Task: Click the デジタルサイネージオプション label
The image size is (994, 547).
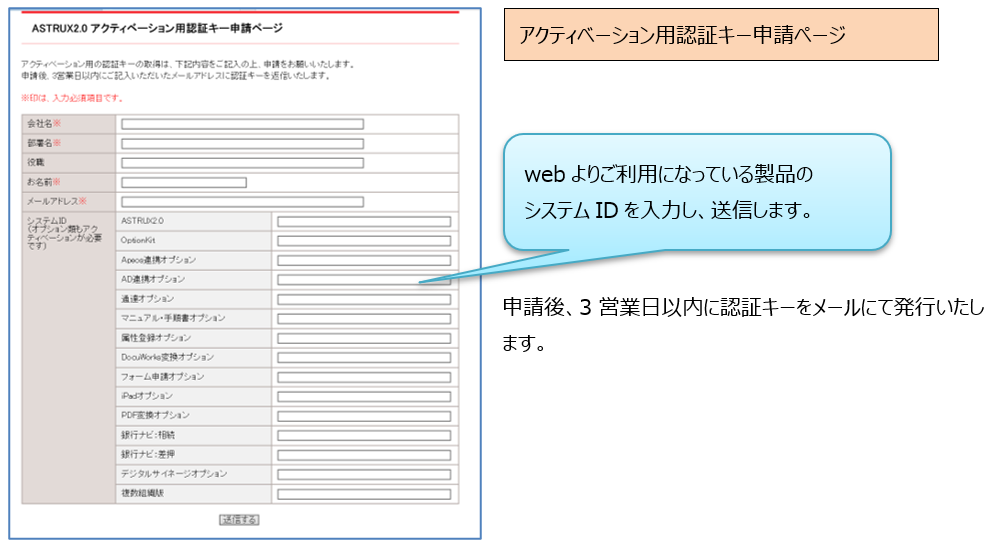Action: [174, 473]
